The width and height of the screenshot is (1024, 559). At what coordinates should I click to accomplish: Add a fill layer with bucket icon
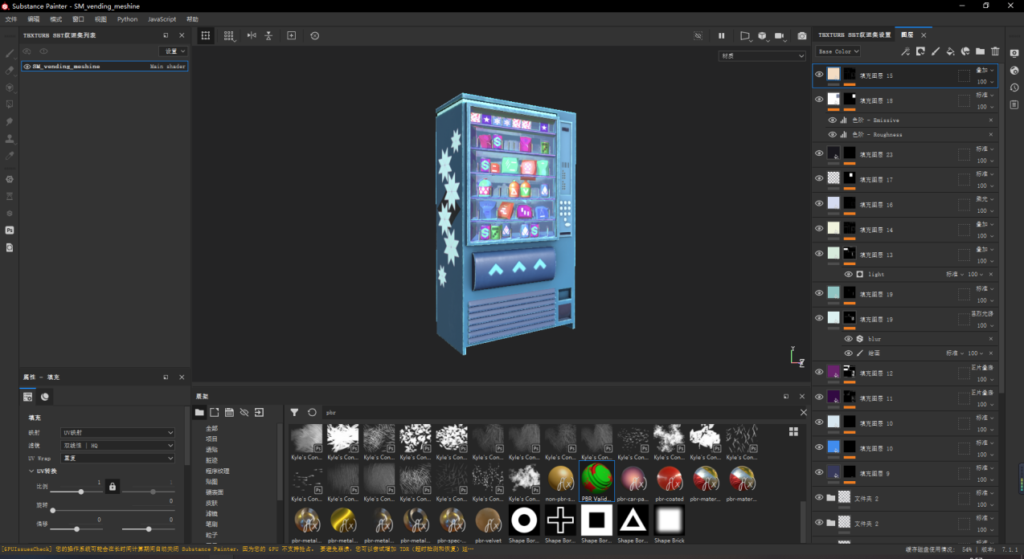(x=950, y=51)
